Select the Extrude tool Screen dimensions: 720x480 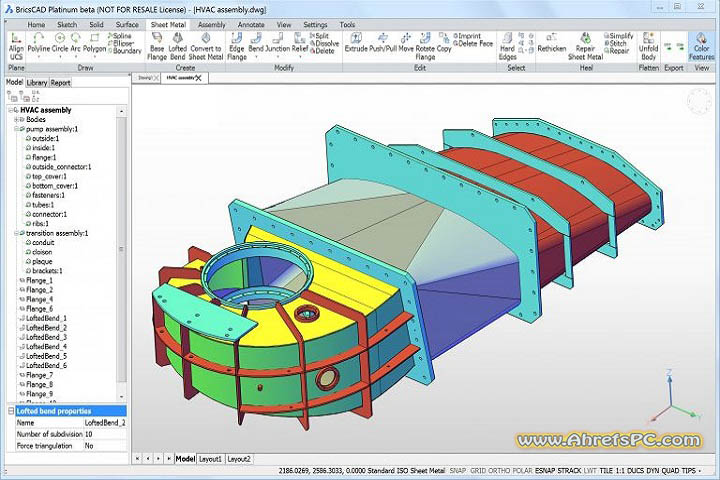coord(356,43)
